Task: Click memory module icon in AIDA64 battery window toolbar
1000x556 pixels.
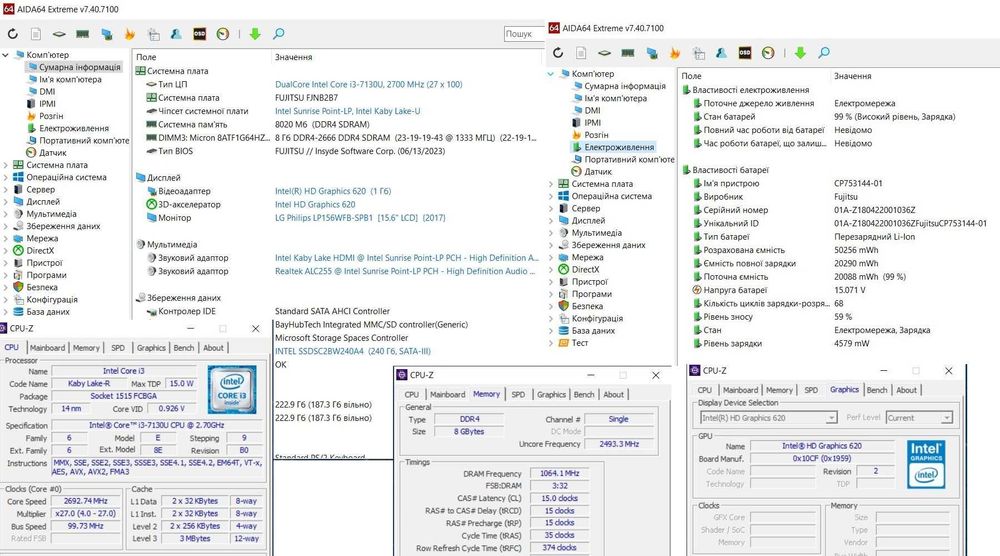Action: coord(628,53)
